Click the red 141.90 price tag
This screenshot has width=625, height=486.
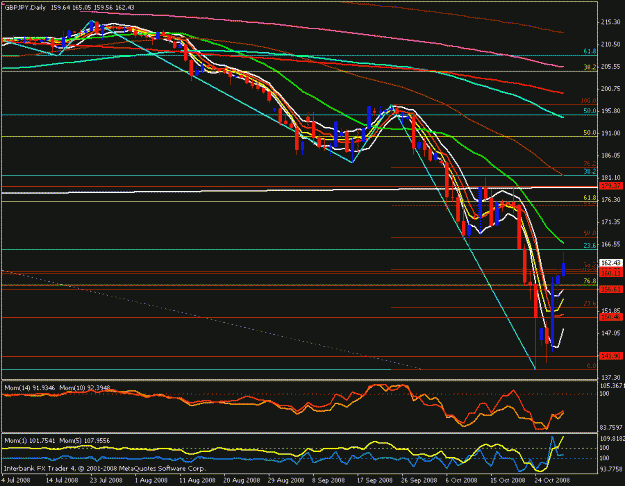tap(611, 356)
